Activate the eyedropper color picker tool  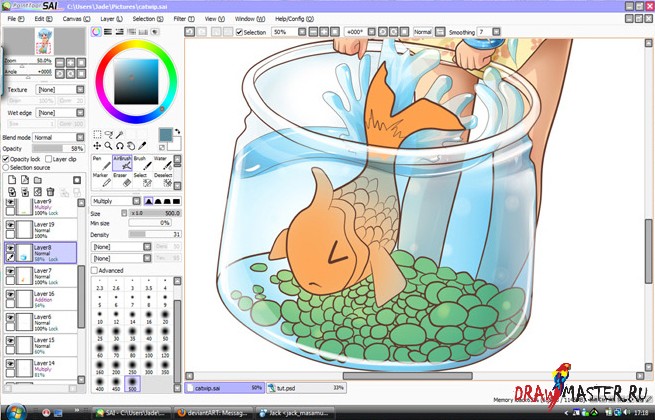point(142,145)
